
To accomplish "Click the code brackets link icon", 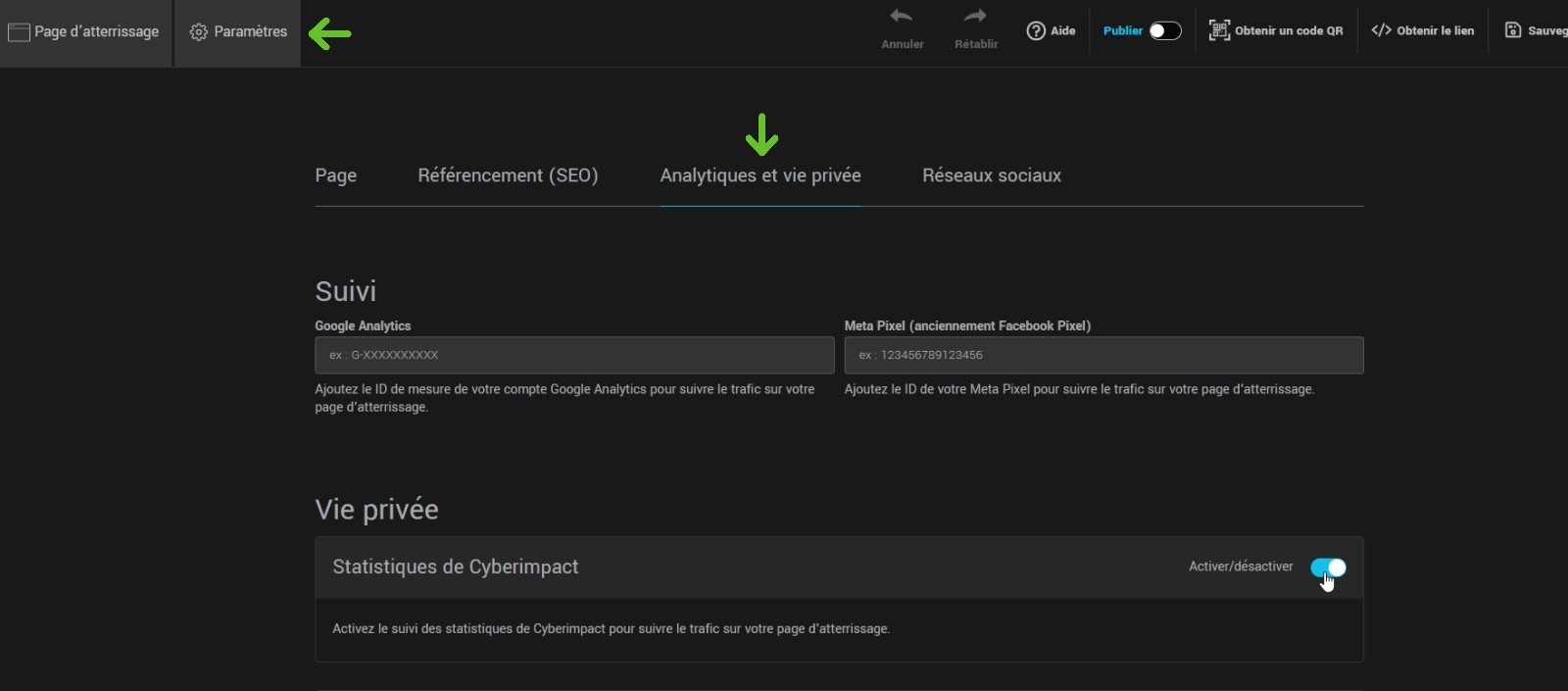I will click(x=1381, y=30).
